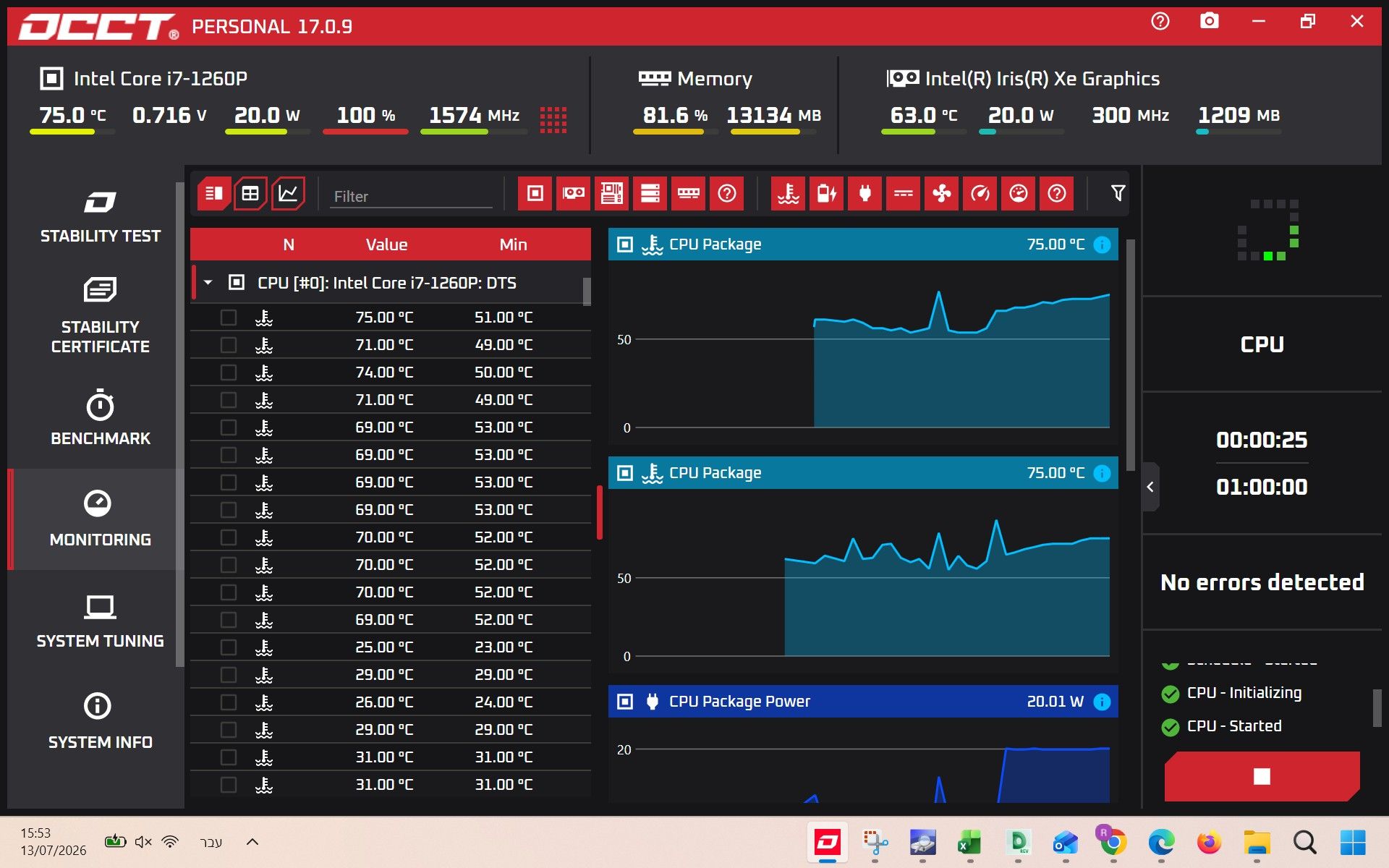Collapse the right test panel with the chevron
The width and height of the screenshot is (1389, 868).
pyautogui.click(x=1150, y=487)
